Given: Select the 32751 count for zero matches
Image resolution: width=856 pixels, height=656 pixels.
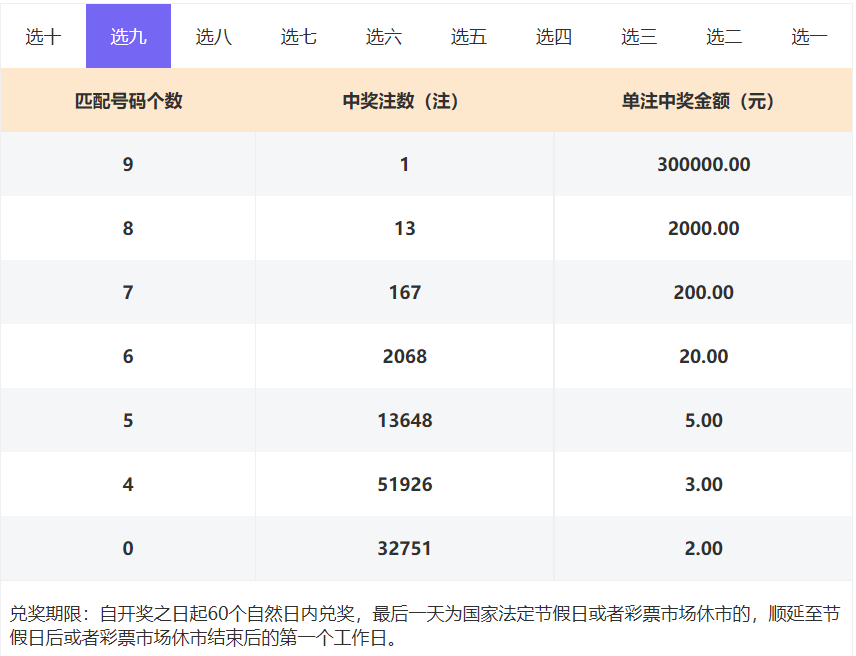Looking at the screenshot, I should pos(404,549).
